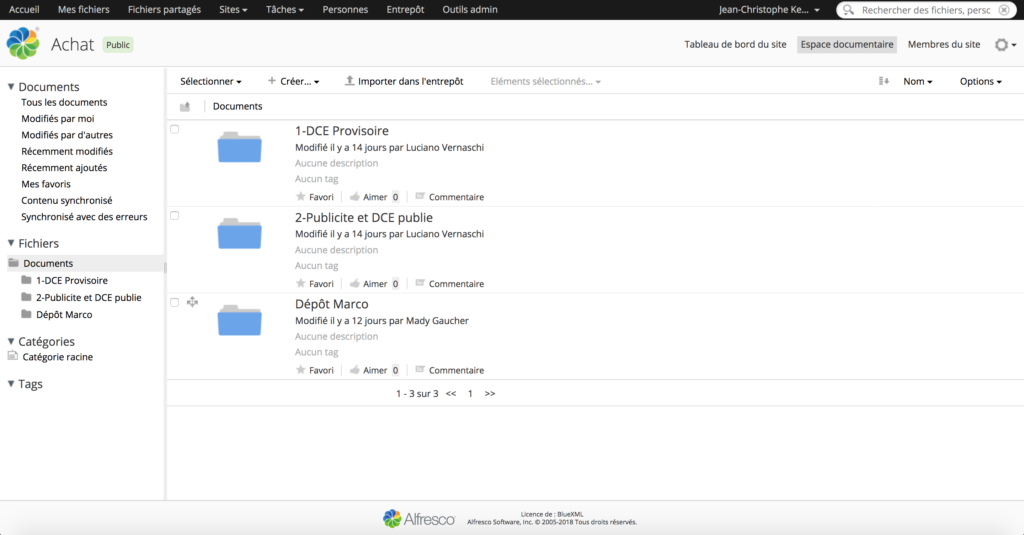Go to Accueil in the top bar
Viewport: 1024px width, 535px height.
coord(24,10)
